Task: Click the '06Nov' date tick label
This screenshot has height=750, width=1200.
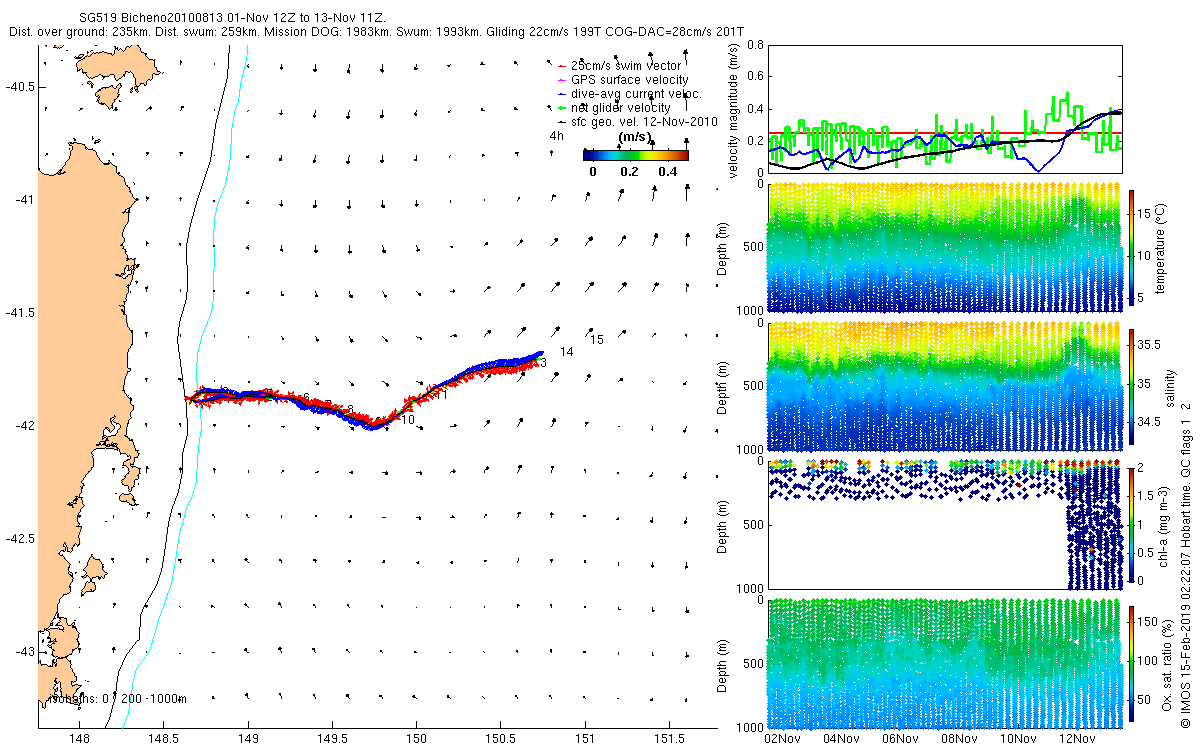Action: (900, 738)
